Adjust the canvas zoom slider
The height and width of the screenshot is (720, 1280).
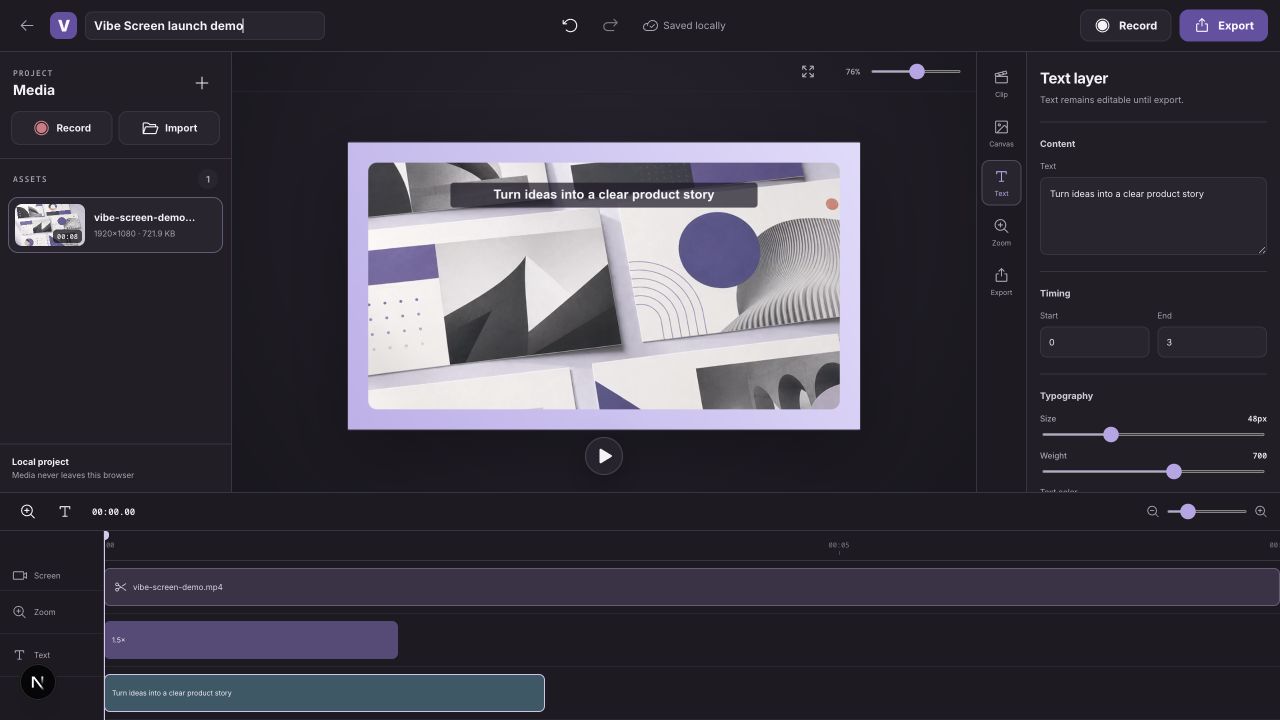(x=916, y=72)
